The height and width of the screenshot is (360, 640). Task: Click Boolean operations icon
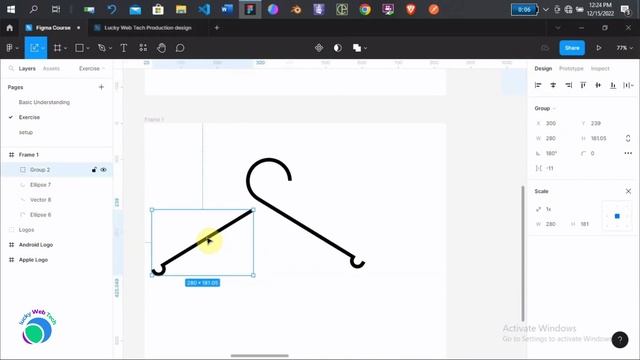(x=357, y=48)
